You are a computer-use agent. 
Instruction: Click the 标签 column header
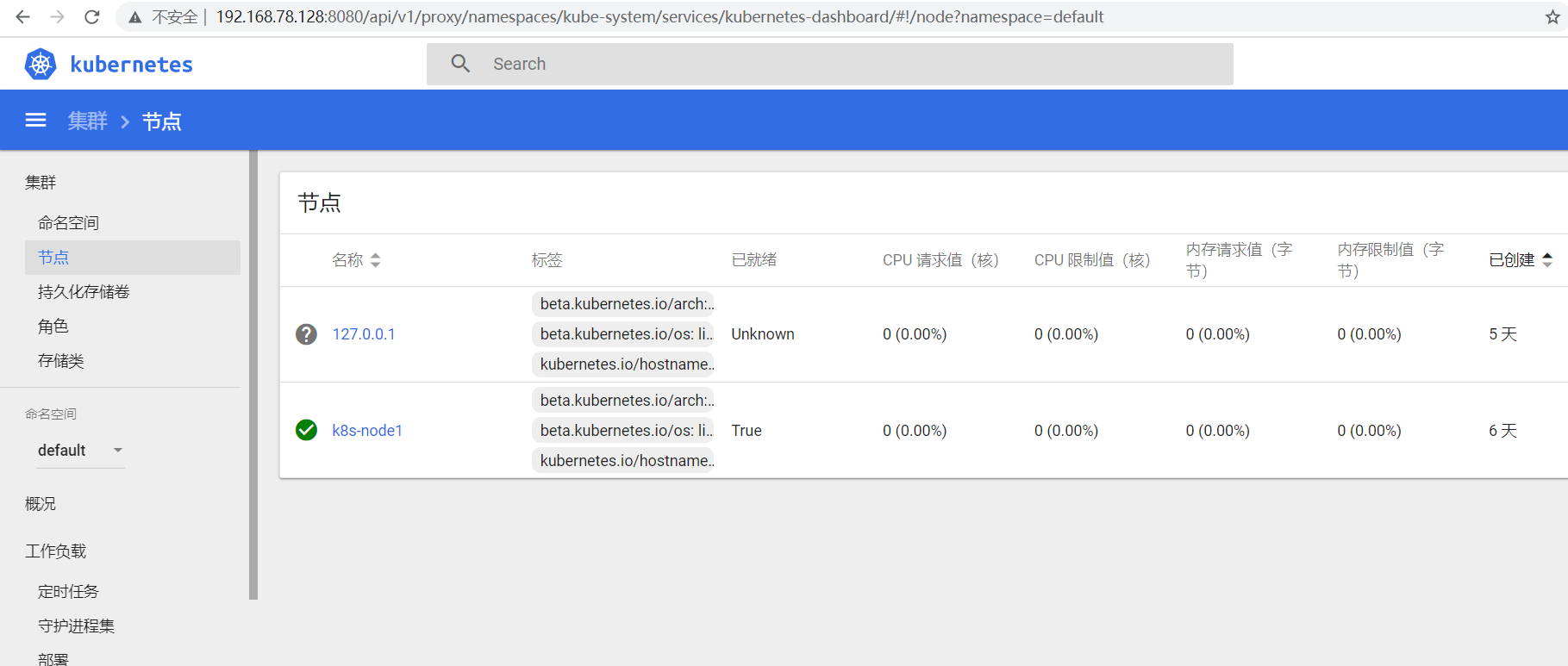pyautogui.click(x=547, y=260)
